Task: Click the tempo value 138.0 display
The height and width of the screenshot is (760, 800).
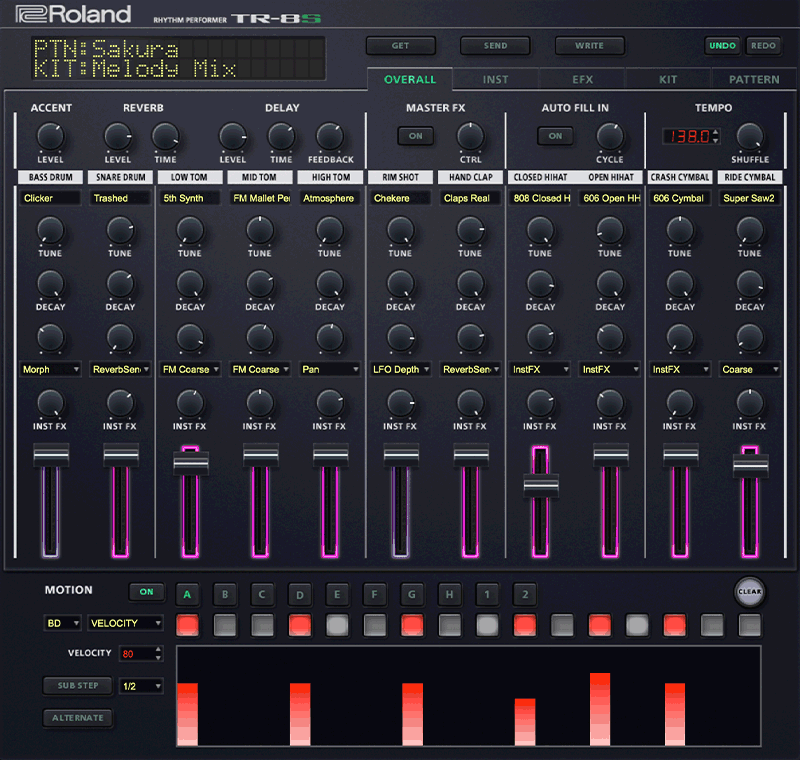Action: coord(690,136)
